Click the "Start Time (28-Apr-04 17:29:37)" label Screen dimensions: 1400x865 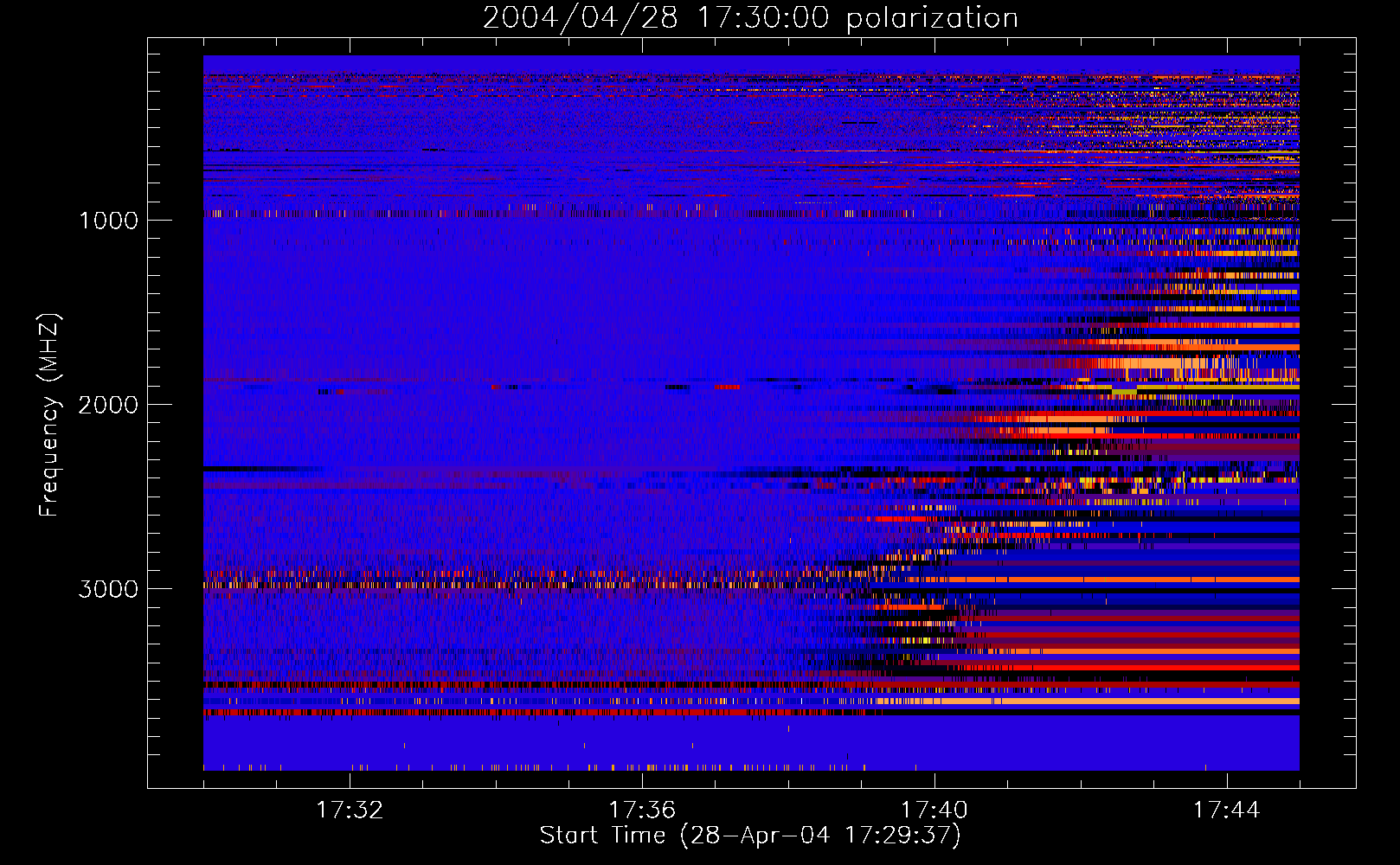750,836
